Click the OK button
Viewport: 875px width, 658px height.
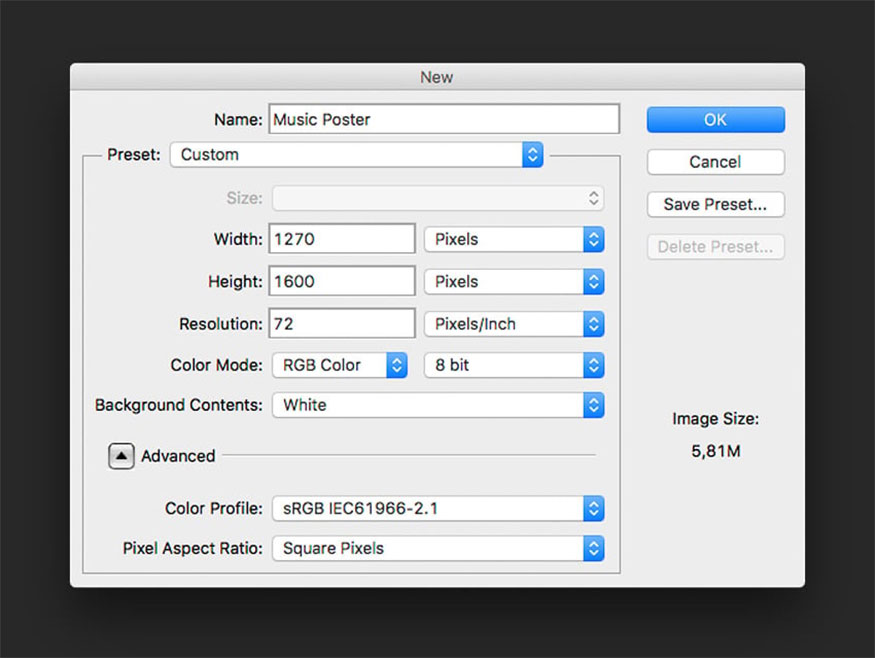click(x=715, y=120)
